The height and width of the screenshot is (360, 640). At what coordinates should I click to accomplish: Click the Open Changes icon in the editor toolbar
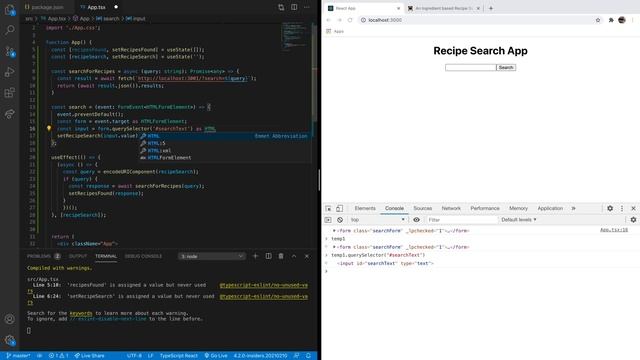pyautogui.click(x=281, y=7)
